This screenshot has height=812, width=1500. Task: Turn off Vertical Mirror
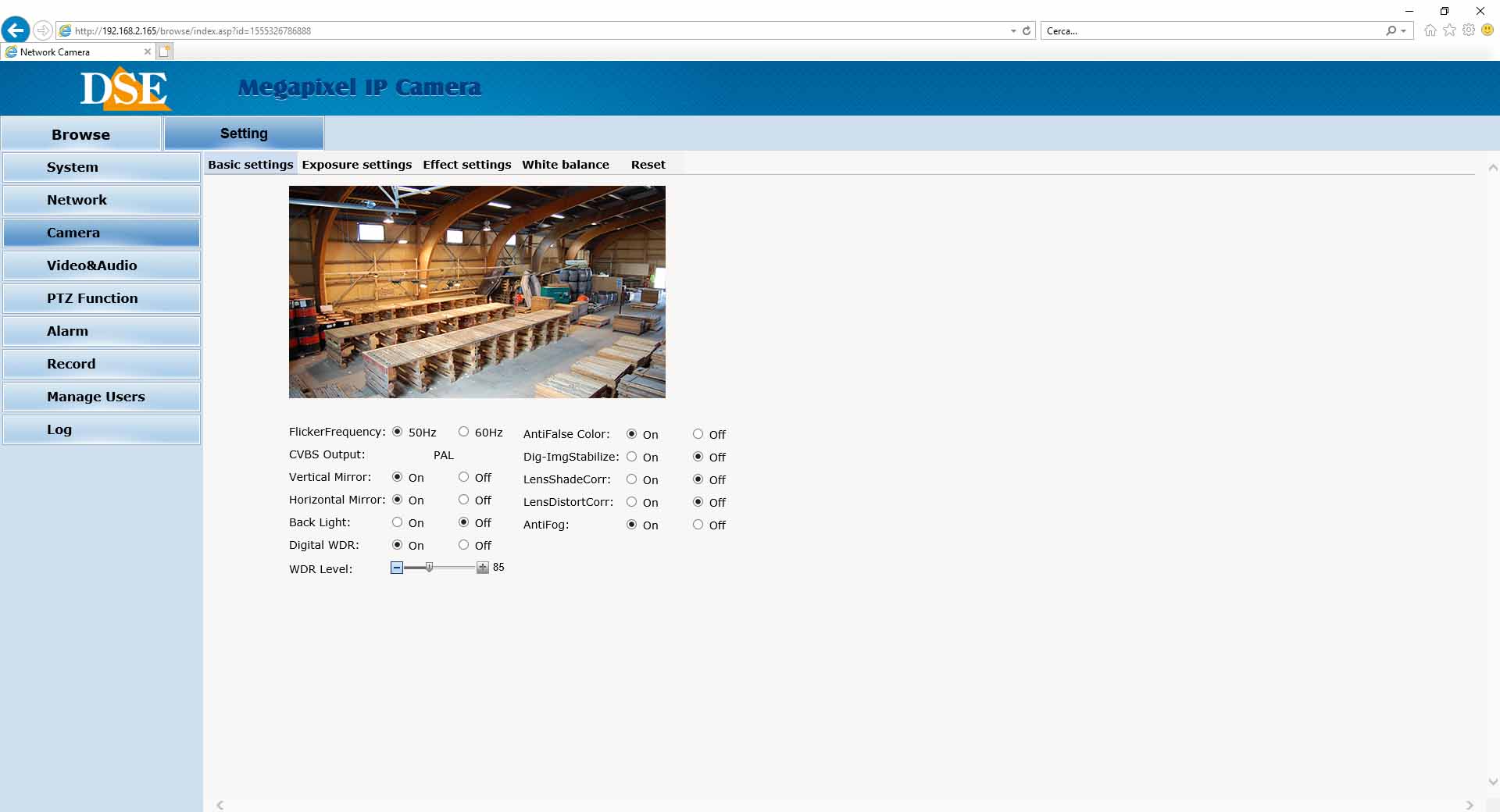(463, 477)
